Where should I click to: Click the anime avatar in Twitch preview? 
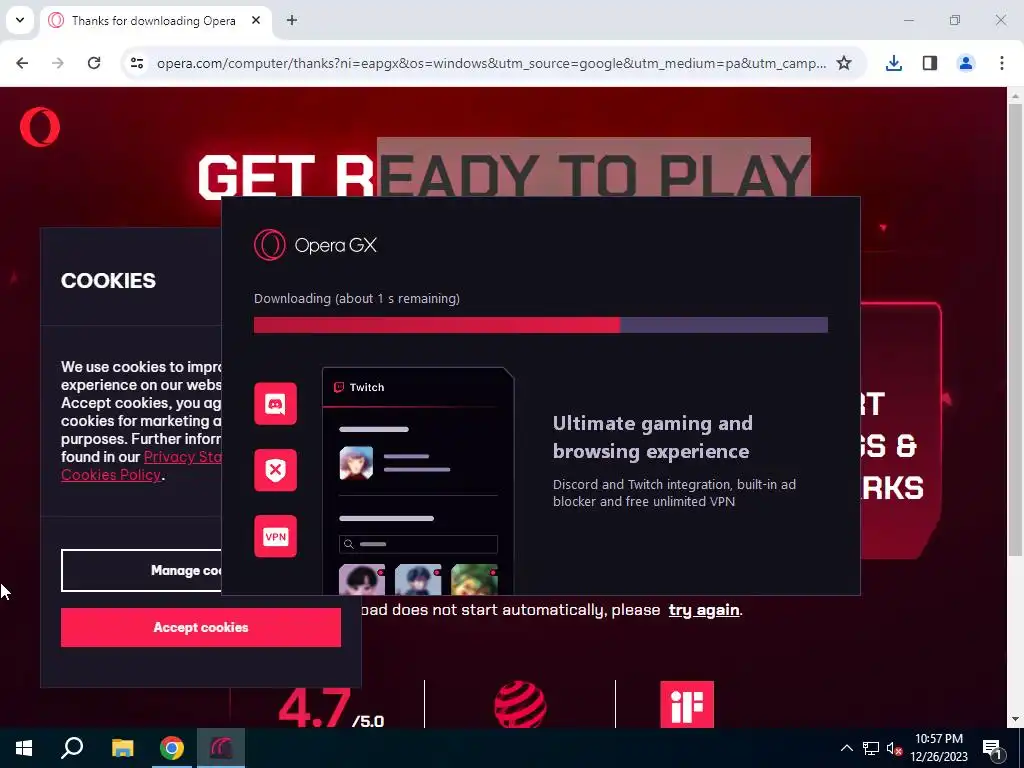(x=357, y=463)
